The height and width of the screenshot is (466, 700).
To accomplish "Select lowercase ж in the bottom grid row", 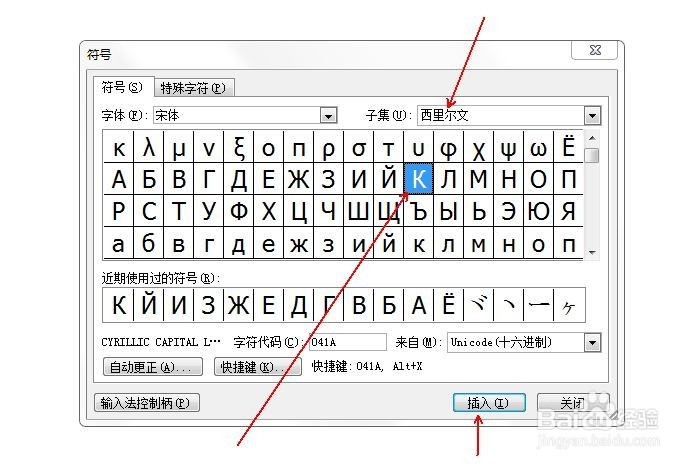I will point(299,243).
